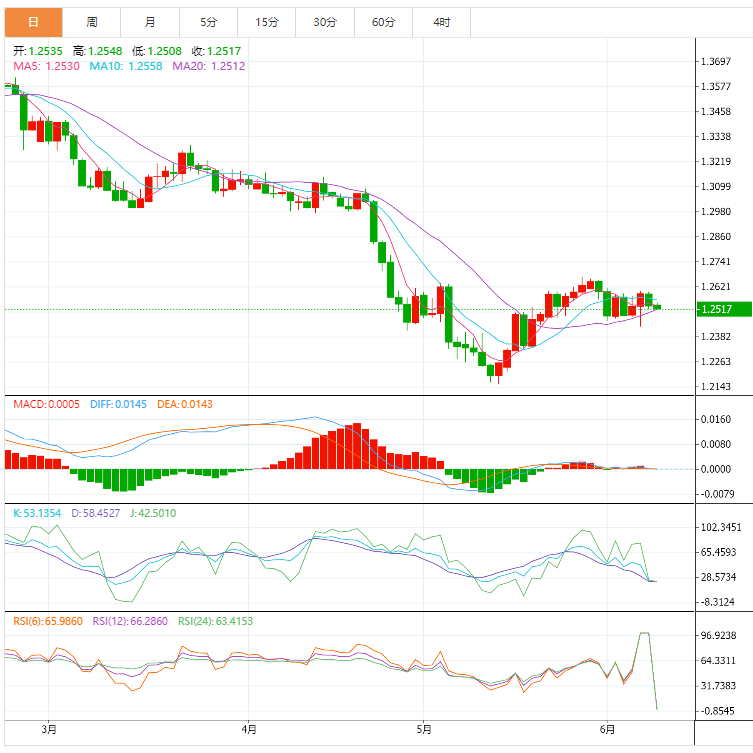Click the 65.4593 KDJ axis label
Screen dimensions: 753x753
tap(718, 552)
